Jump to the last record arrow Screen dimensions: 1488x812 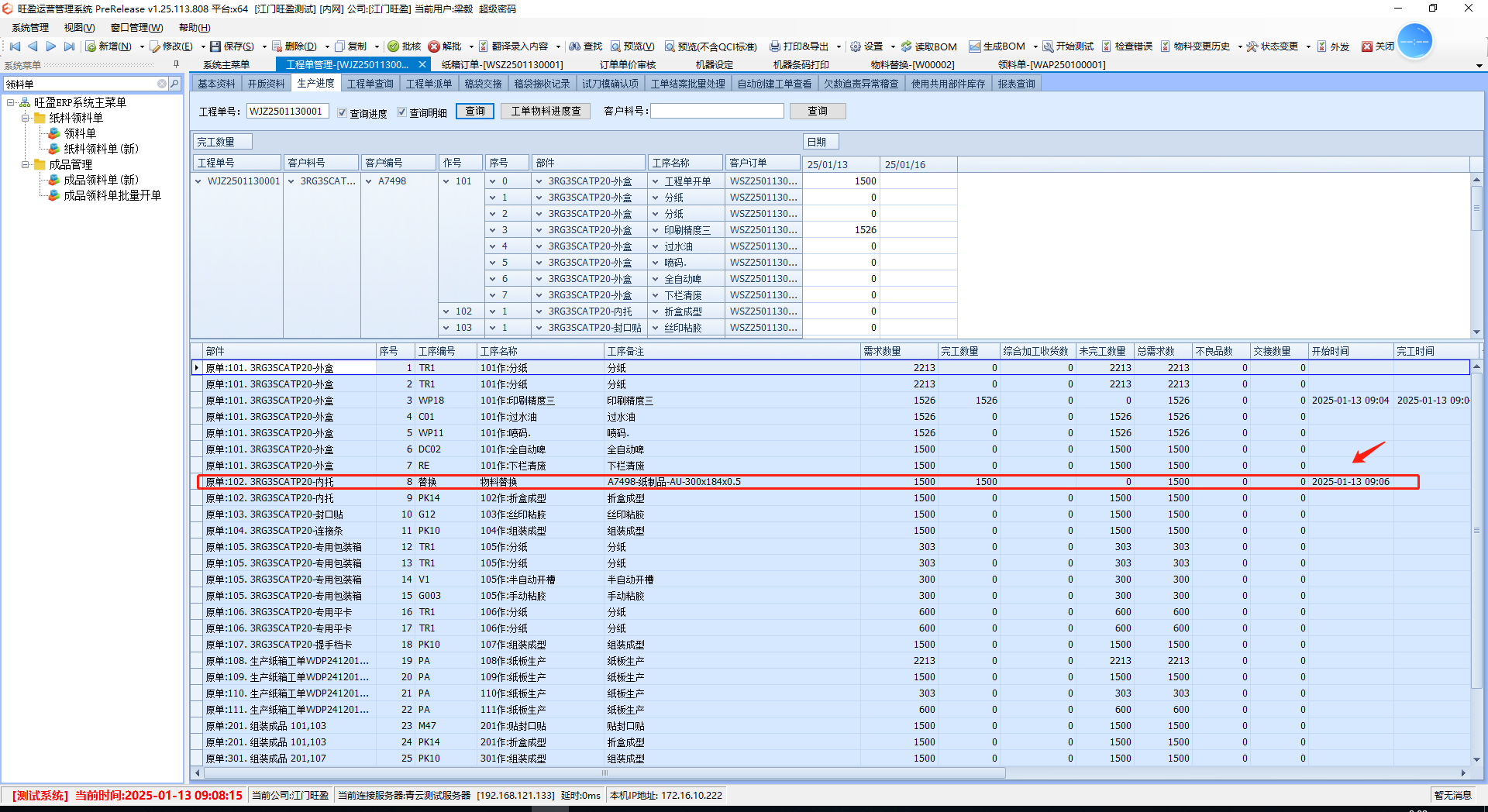pos(69,46)
